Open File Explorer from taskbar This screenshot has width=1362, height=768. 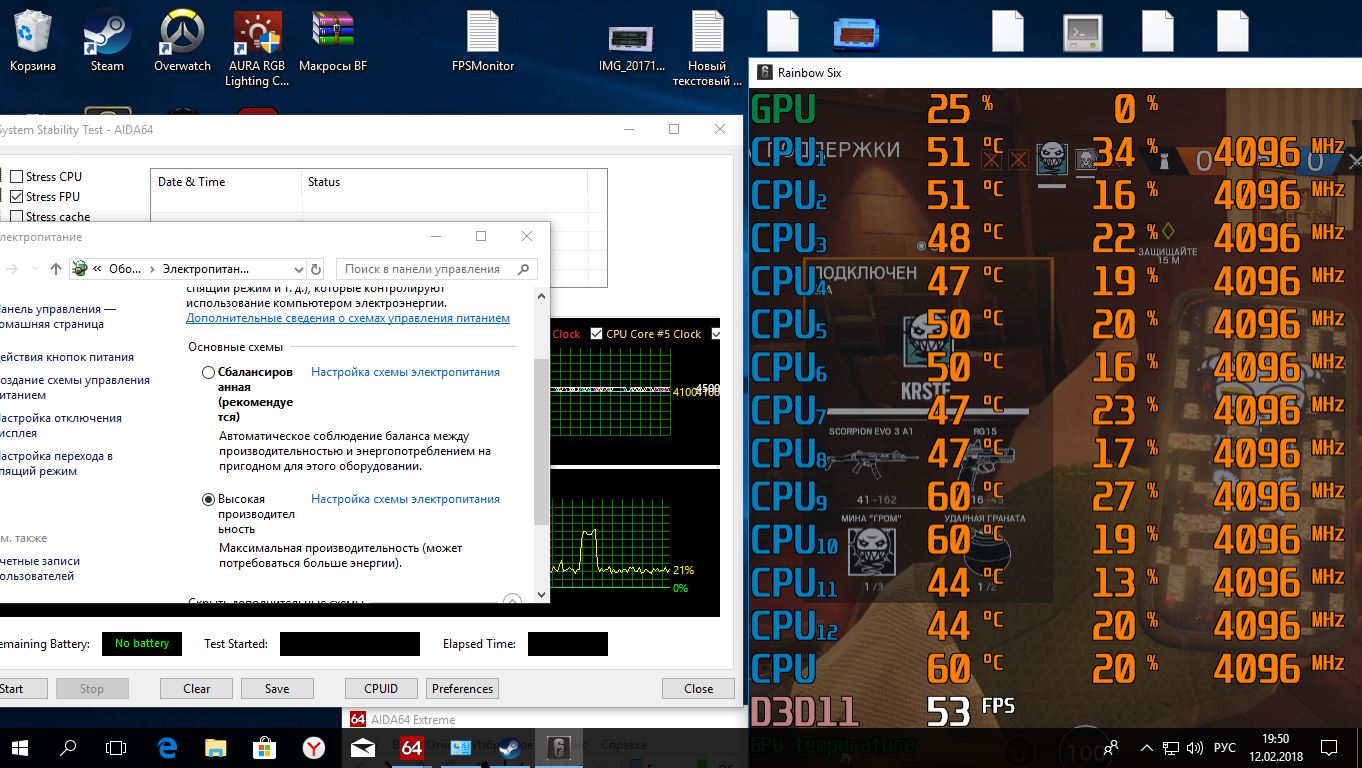(x=216, y=746)
